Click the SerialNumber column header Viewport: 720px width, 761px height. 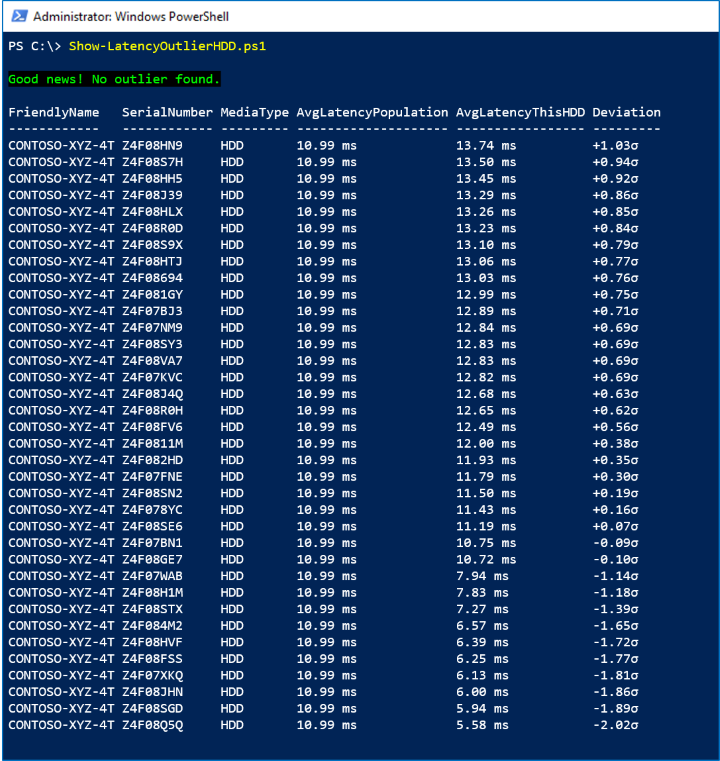click(x=167, y=113)
